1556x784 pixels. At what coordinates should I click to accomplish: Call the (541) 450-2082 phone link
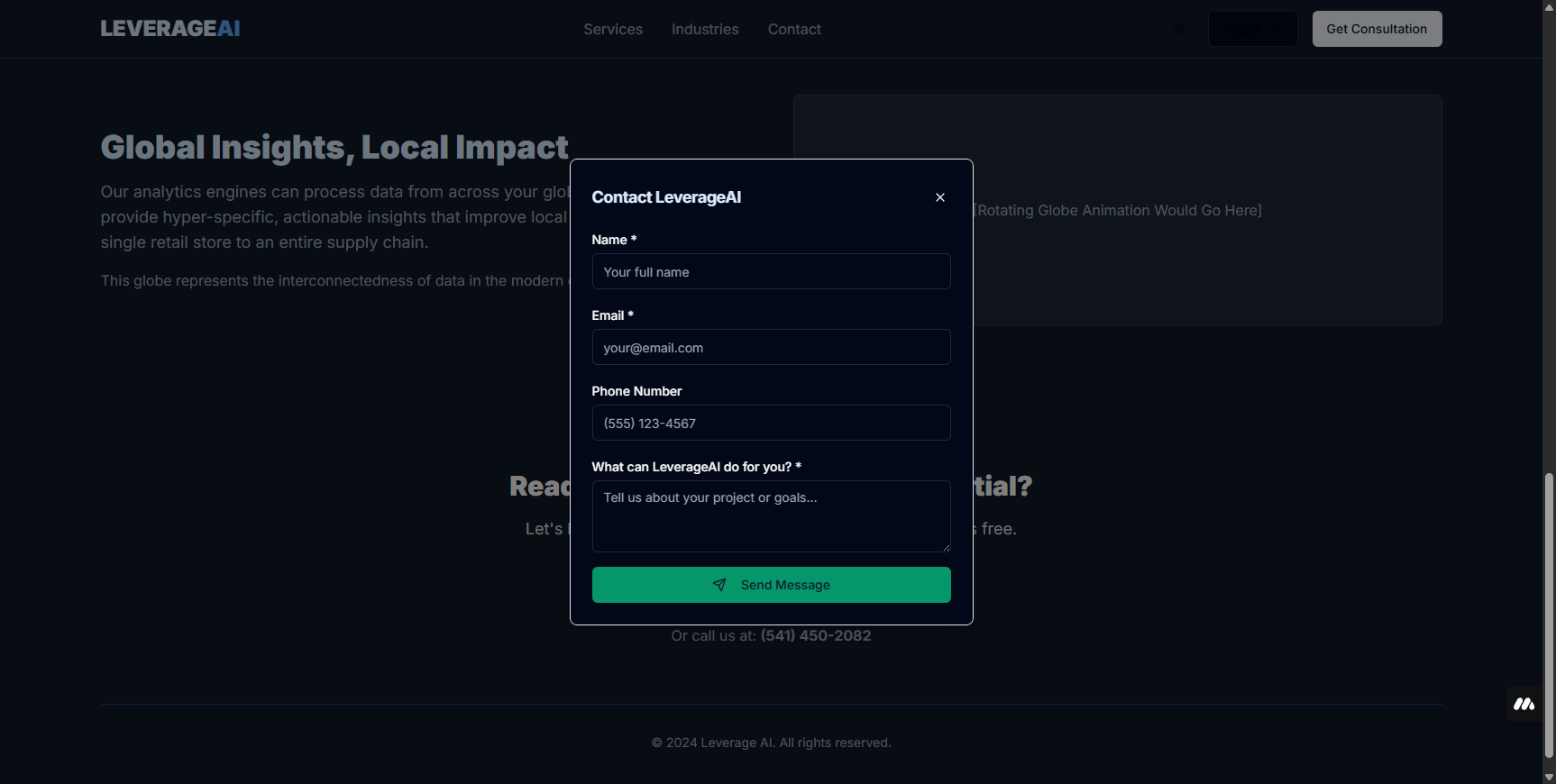click(815, 635)
